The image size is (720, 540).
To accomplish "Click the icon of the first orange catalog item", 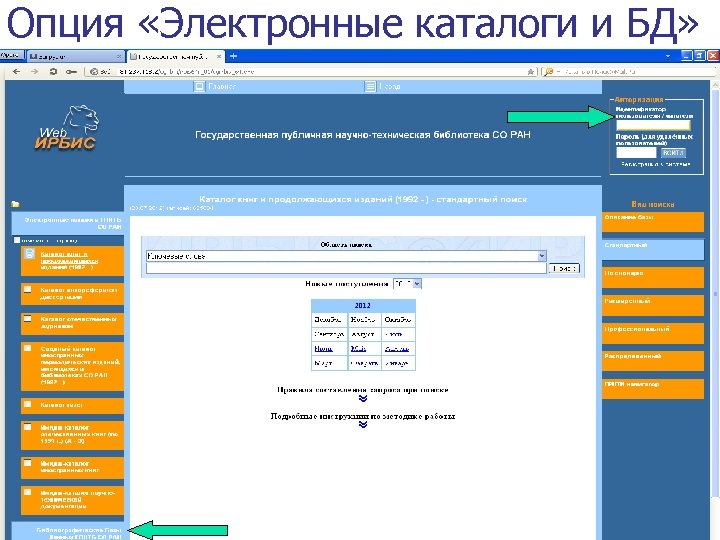I will pyautogui.click(x=30, y=254).
